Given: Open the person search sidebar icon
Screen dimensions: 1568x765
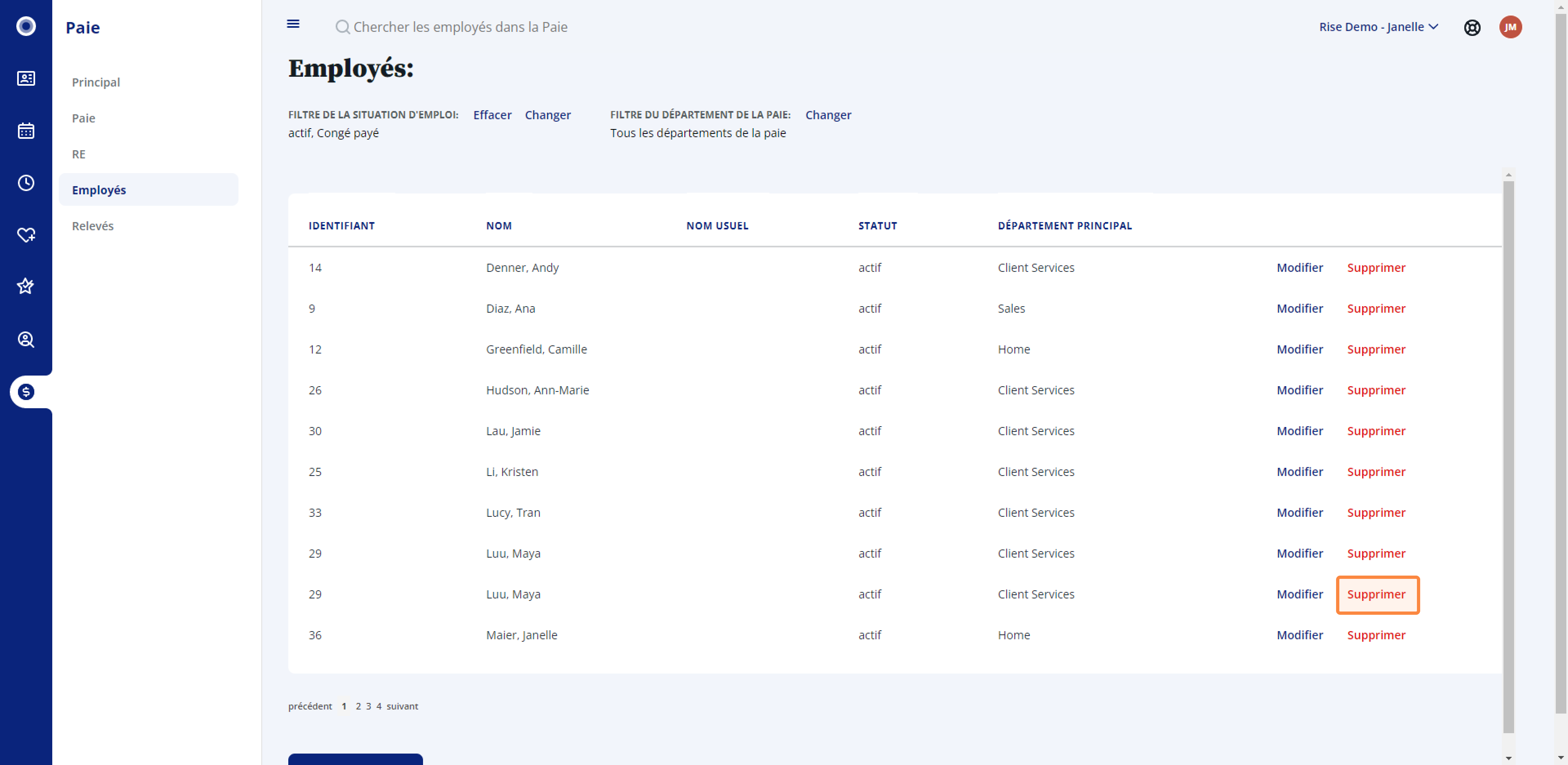Looking at the screenshot, I should pos(26,340).
